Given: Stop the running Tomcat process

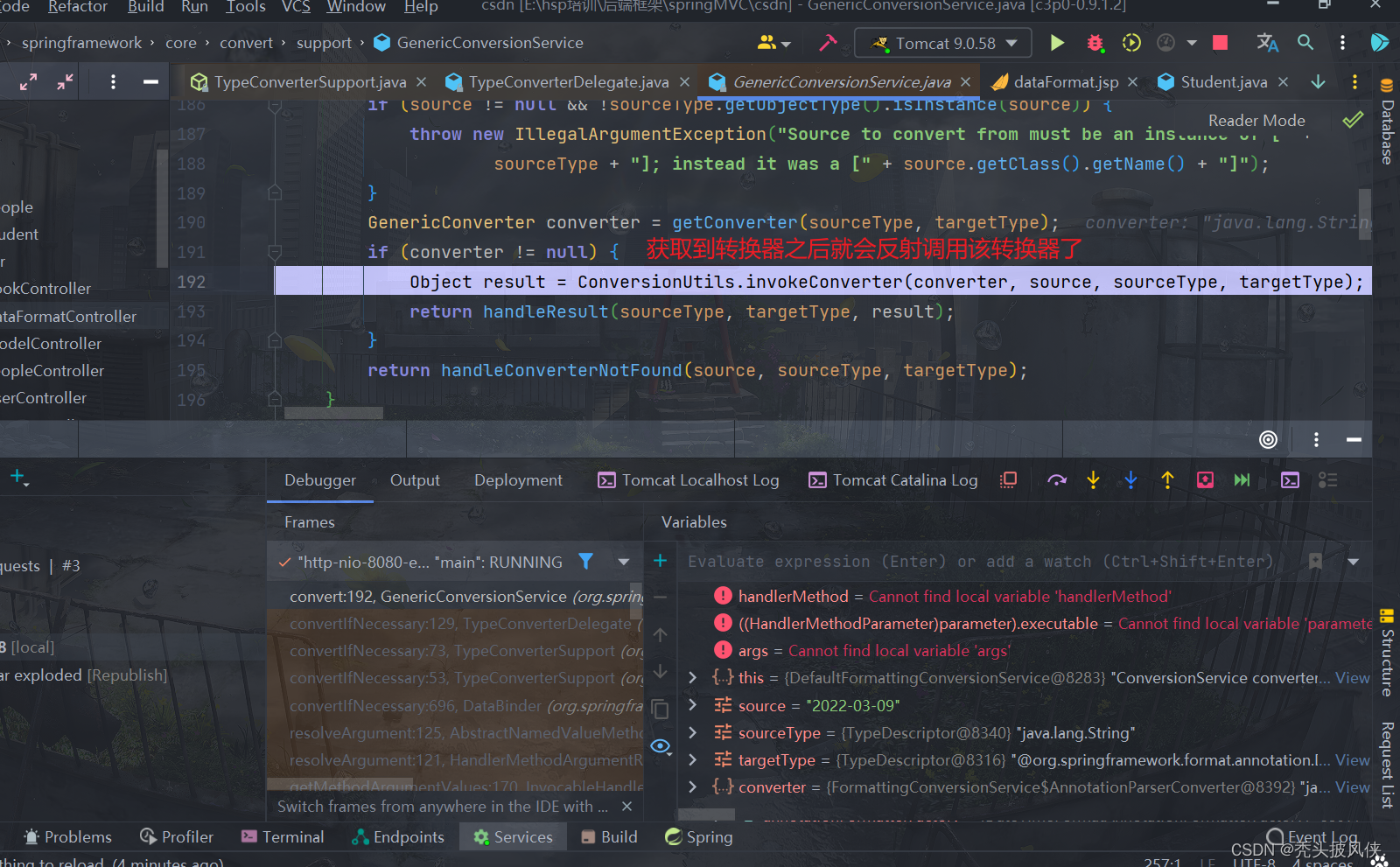Looking at the screenshot, I should 1220,43.
